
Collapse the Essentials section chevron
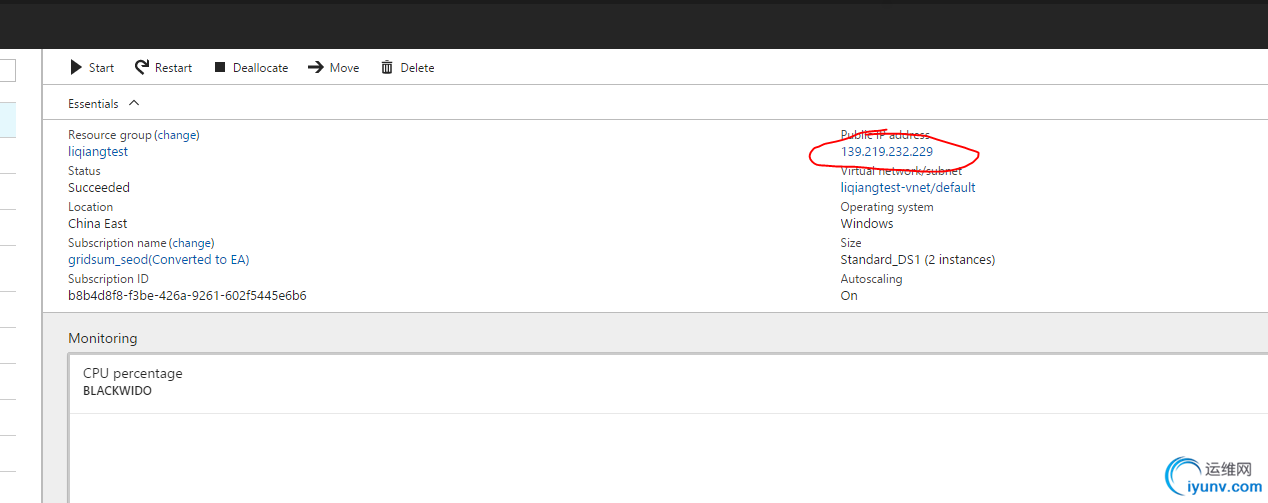[x=134, y=103]
